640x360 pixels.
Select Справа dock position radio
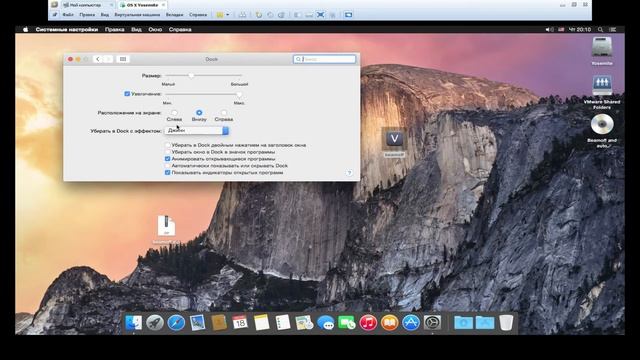coord(224,113)
